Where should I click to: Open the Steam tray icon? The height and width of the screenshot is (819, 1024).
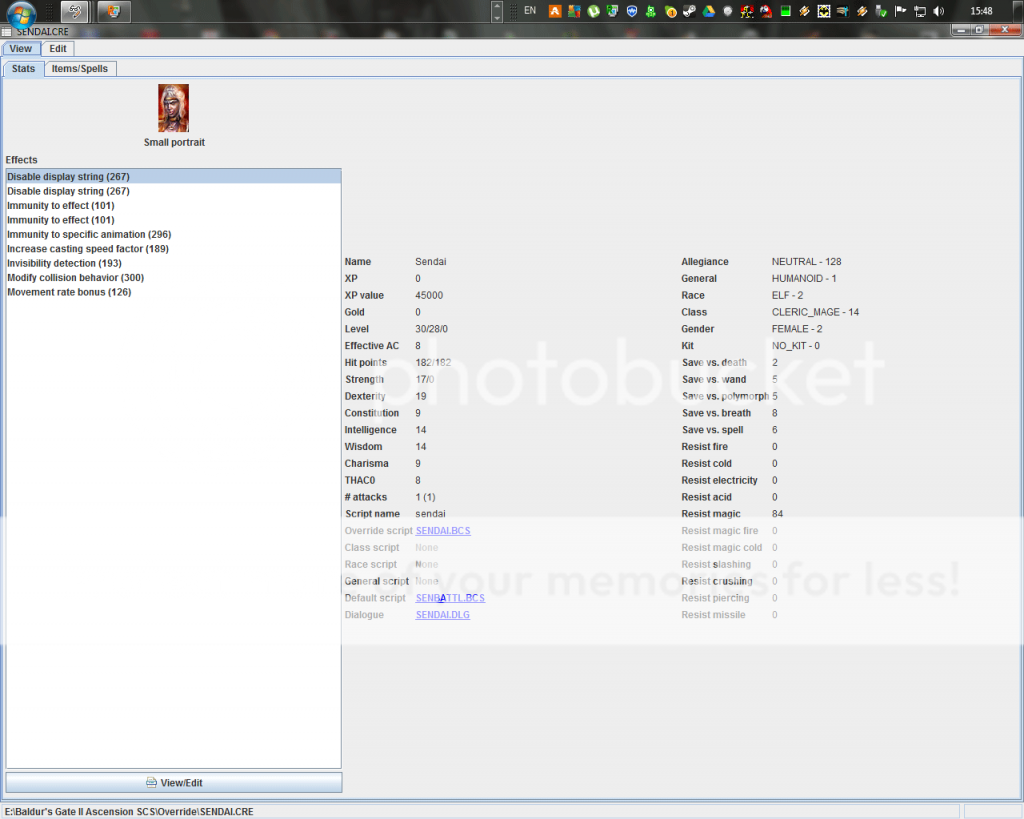click(689, 12)
